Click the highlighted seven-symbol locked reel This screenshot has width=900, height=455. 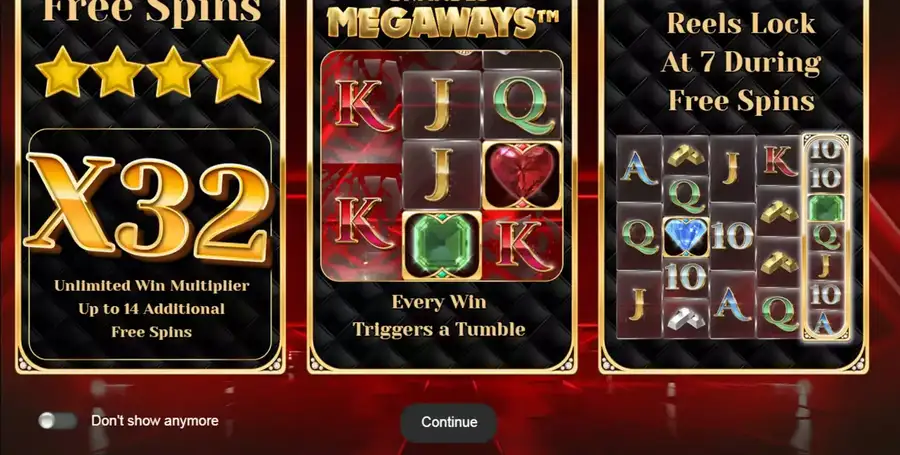click(x=825, y=236)
